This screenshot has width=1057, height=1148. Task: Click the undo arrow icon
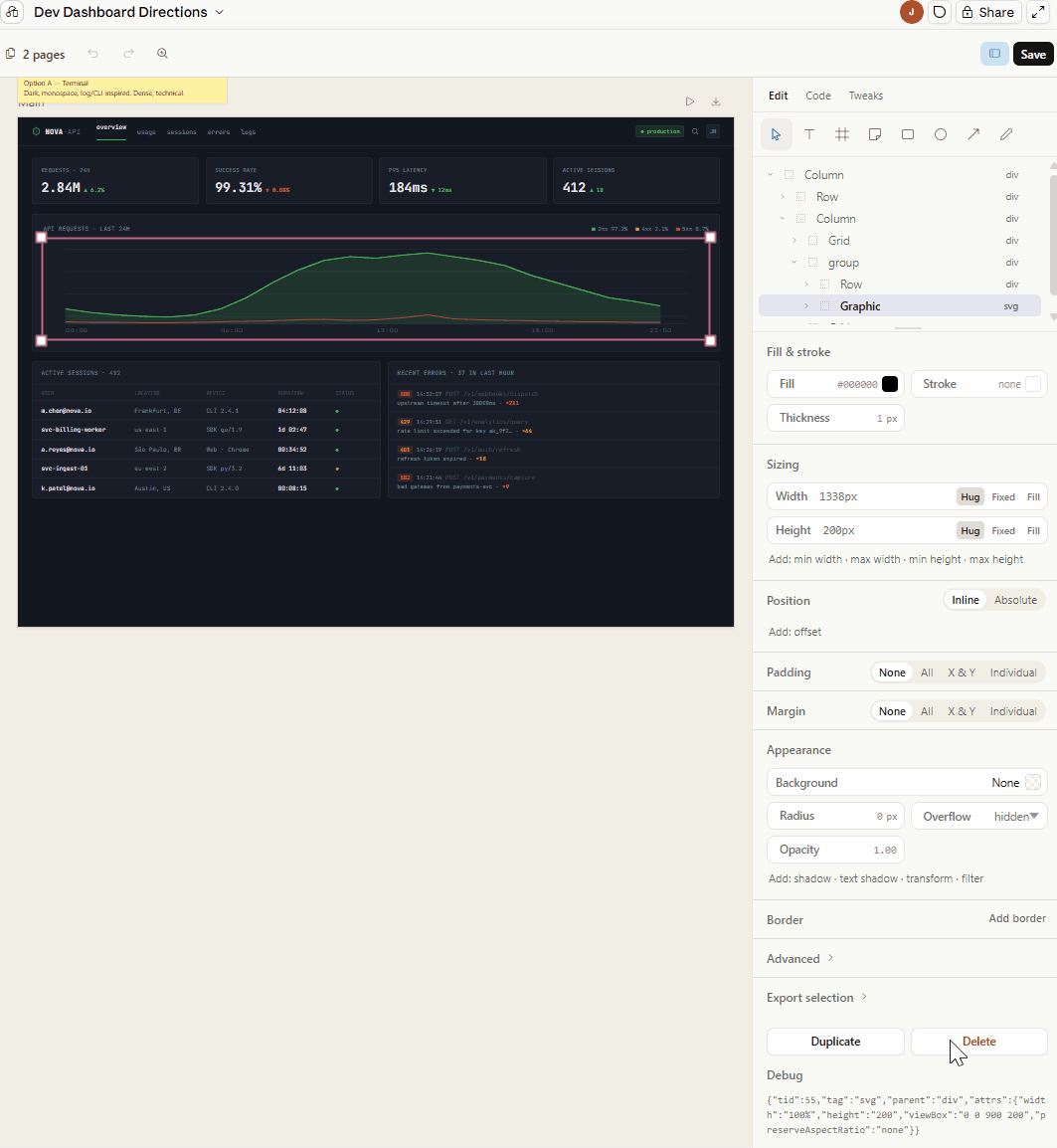[x=92, y=54]
